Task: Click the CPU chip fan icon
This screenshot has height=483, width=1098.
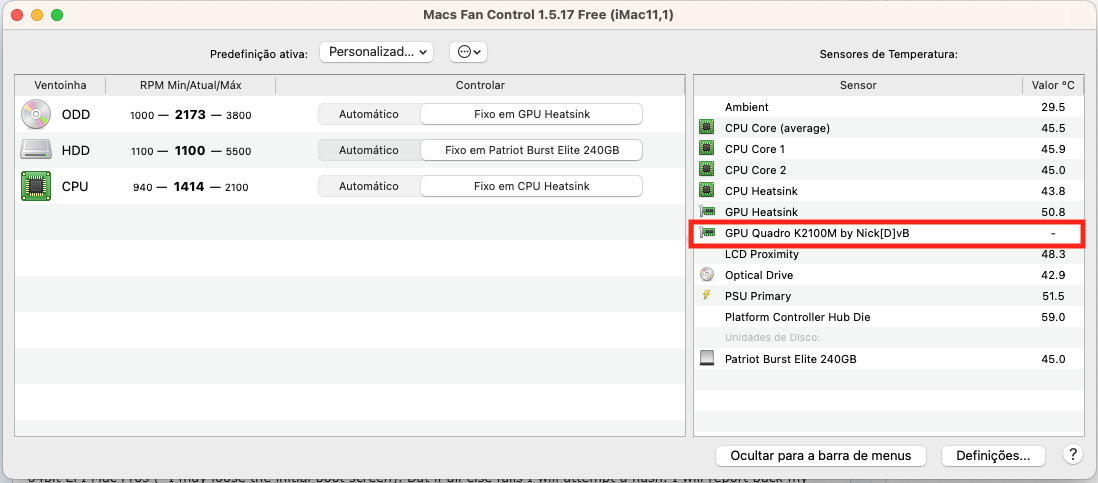Action: click(35, 187)
